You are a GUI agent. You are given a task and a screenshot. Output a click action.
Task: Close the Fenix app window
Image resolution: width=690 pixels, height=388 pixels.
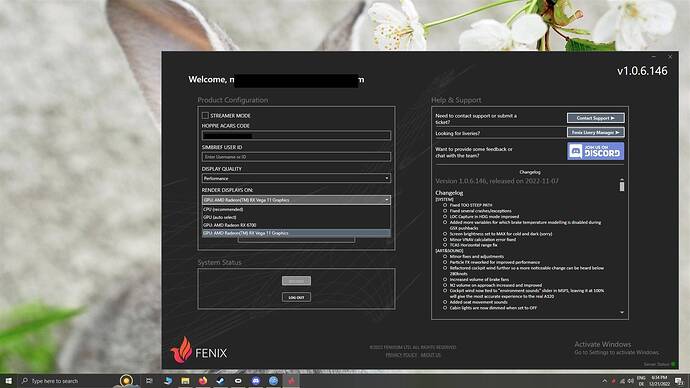tap(670, 57)
